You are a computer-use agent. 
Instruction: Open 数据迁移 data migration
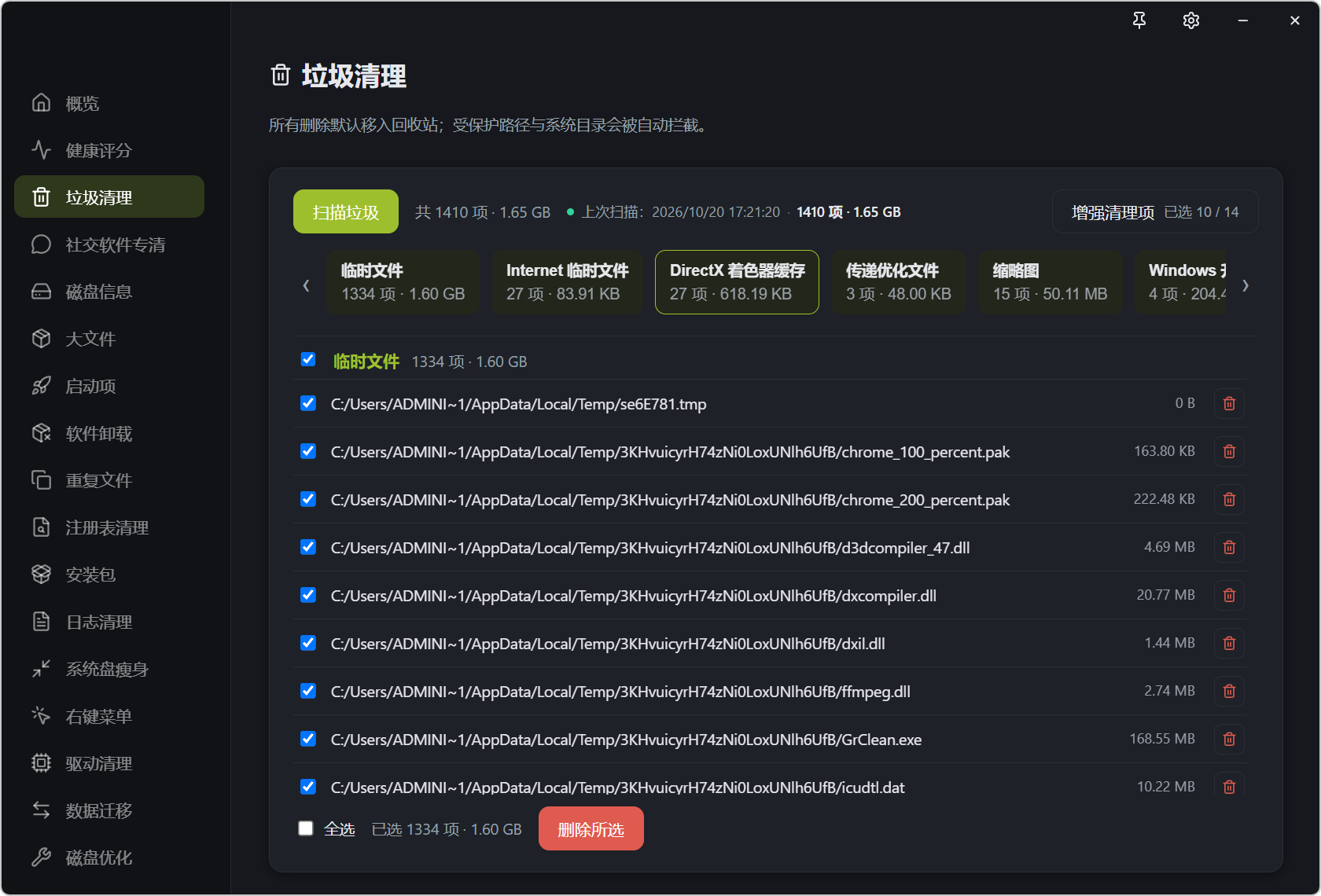click(109, 810)
